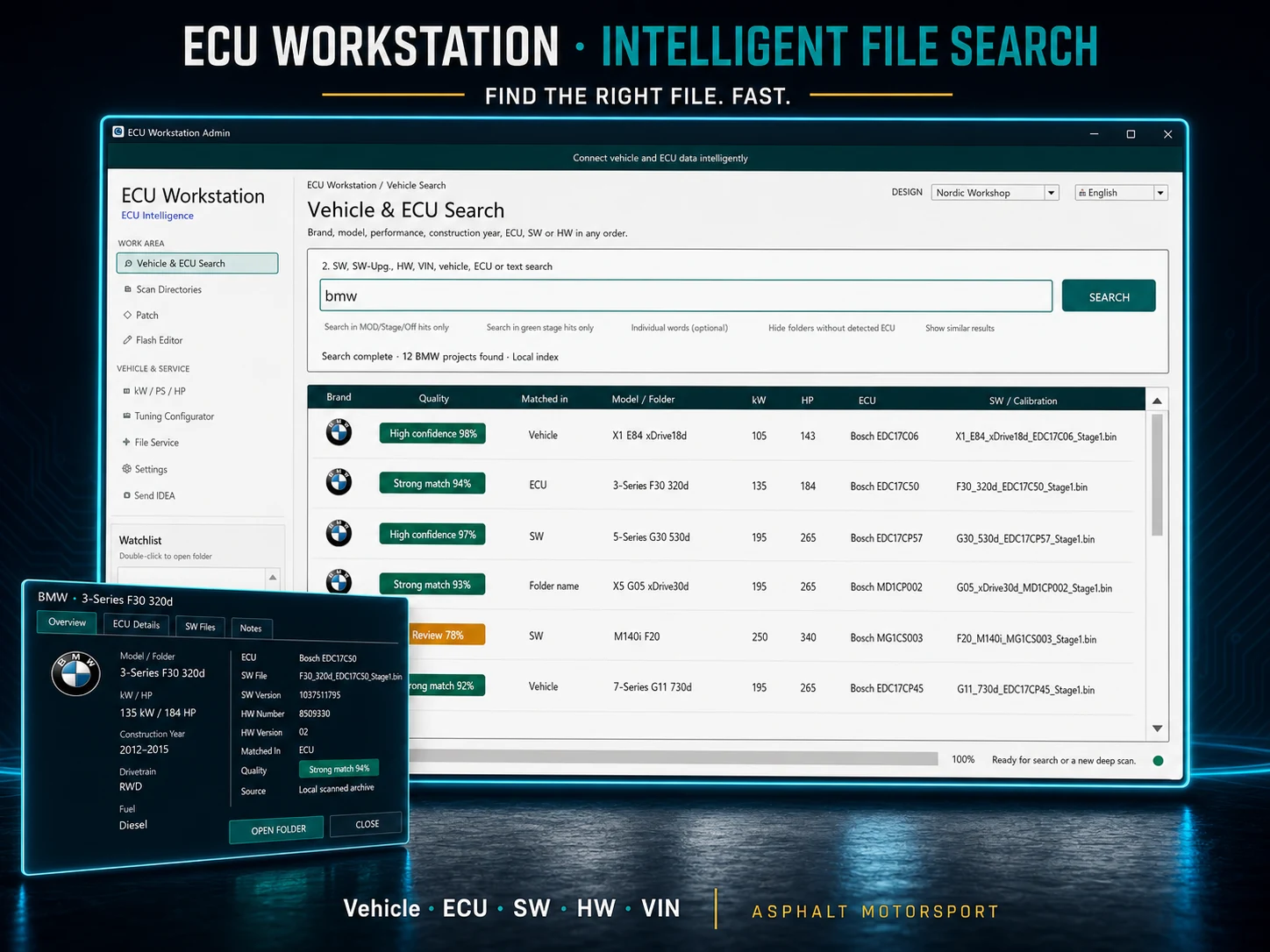Screen dimensions: 1270x952
Task: Toggle Search in MOD/Stage/Off hits only
Action: pos(387,327)
